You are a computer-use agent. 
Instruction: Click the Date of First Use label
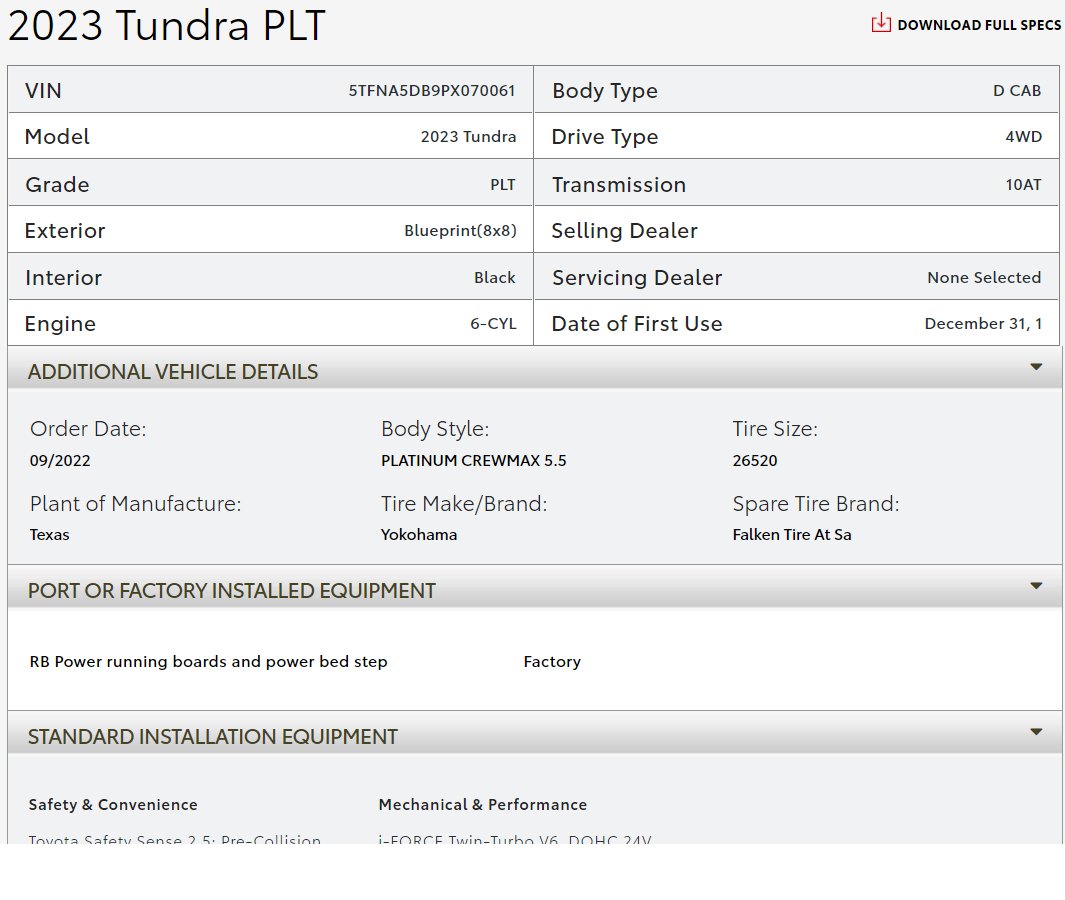click(636, 324)
